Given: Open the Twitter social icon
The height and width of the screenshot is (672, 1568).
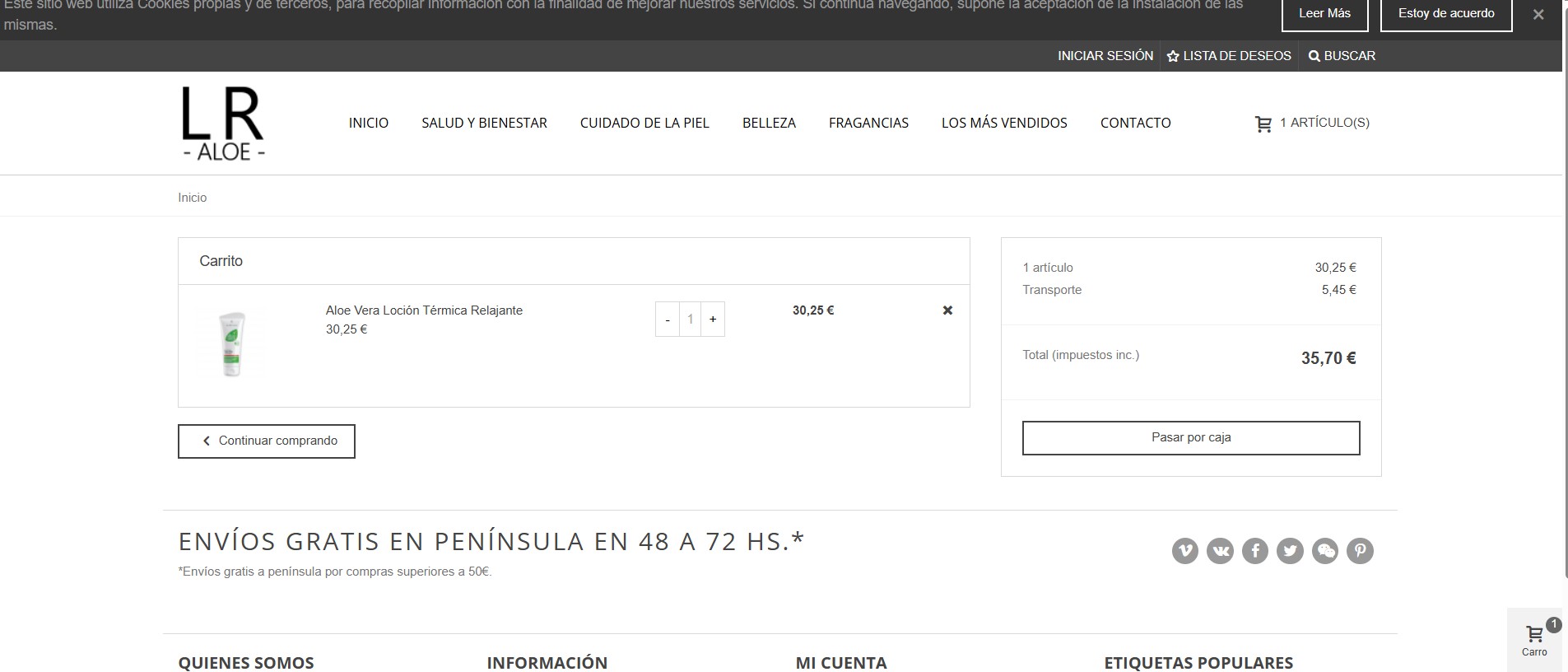Looking at the screenshot, I should coord(1290,551).
